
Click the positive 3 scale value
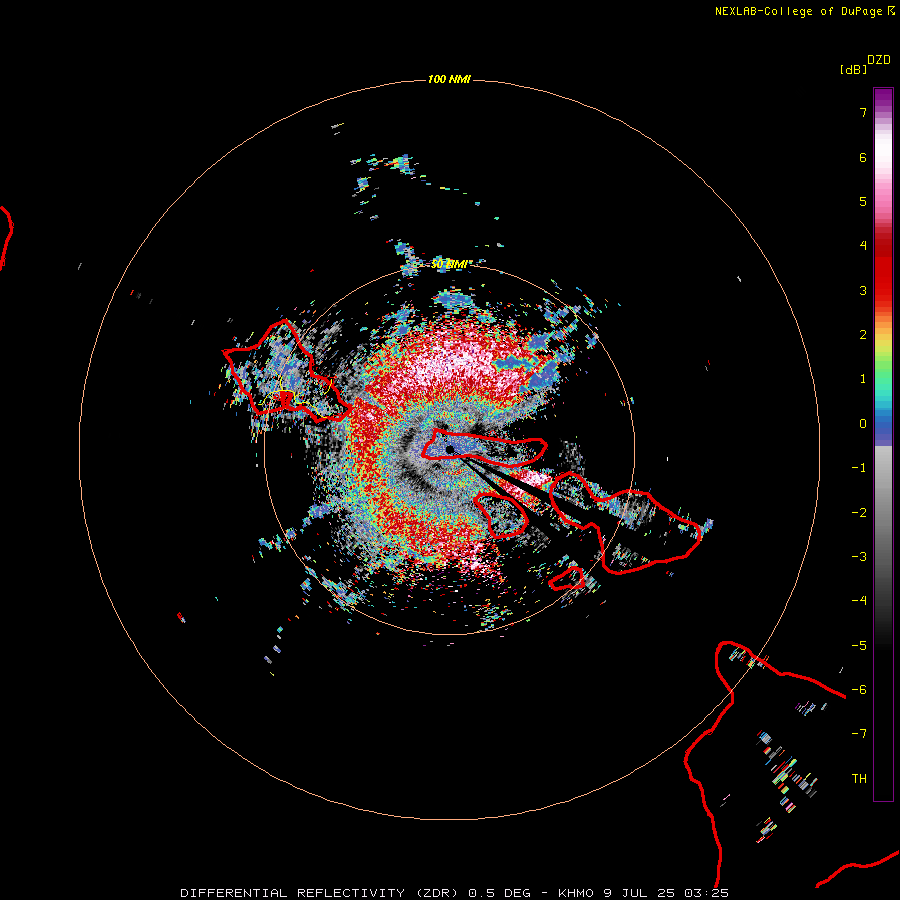coord(863,290)
